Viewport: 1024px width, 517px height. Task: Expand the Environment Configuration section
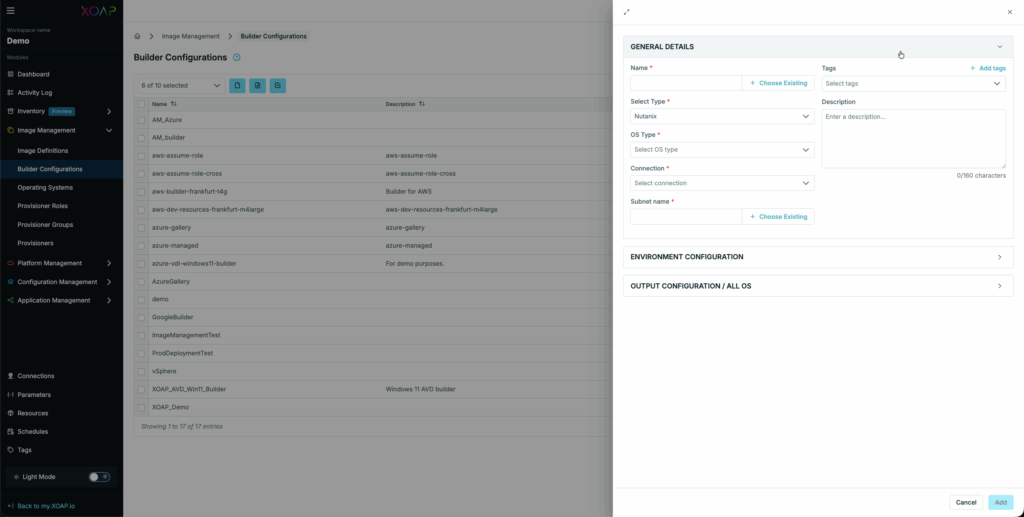coord(817,257)
